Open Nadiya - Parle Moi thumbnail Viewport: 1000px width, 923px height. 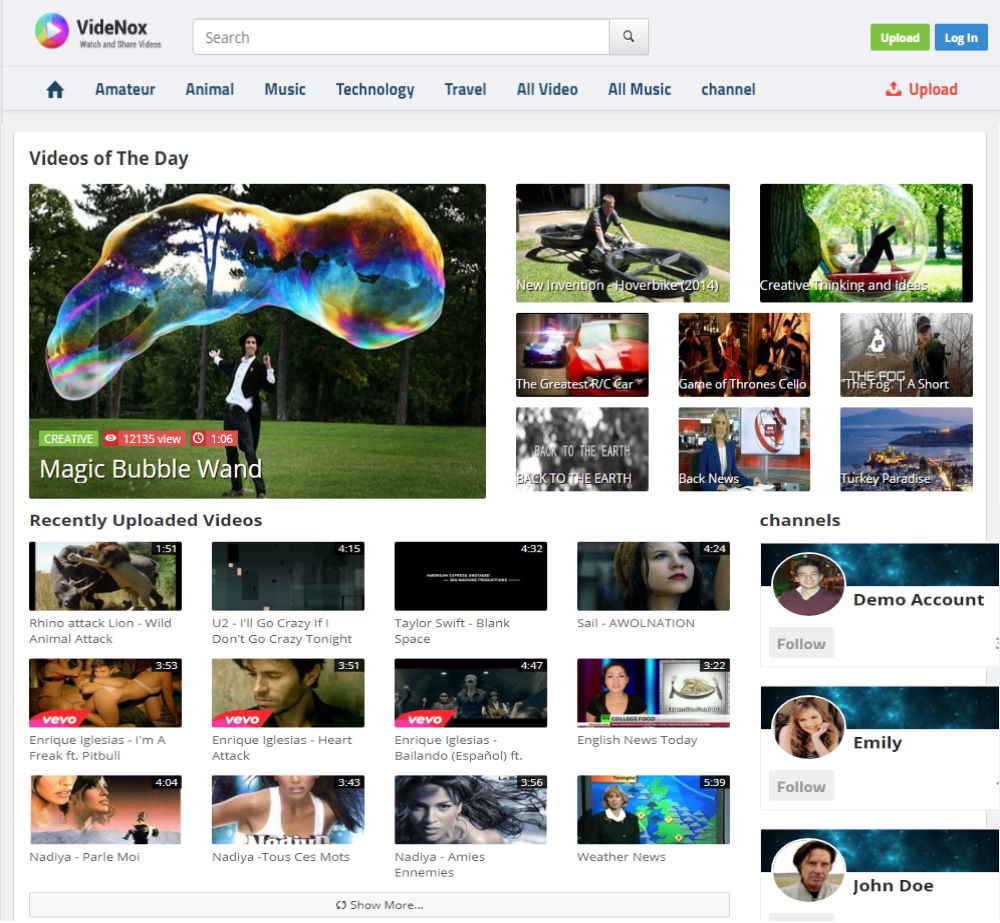(x=105, y=809)
